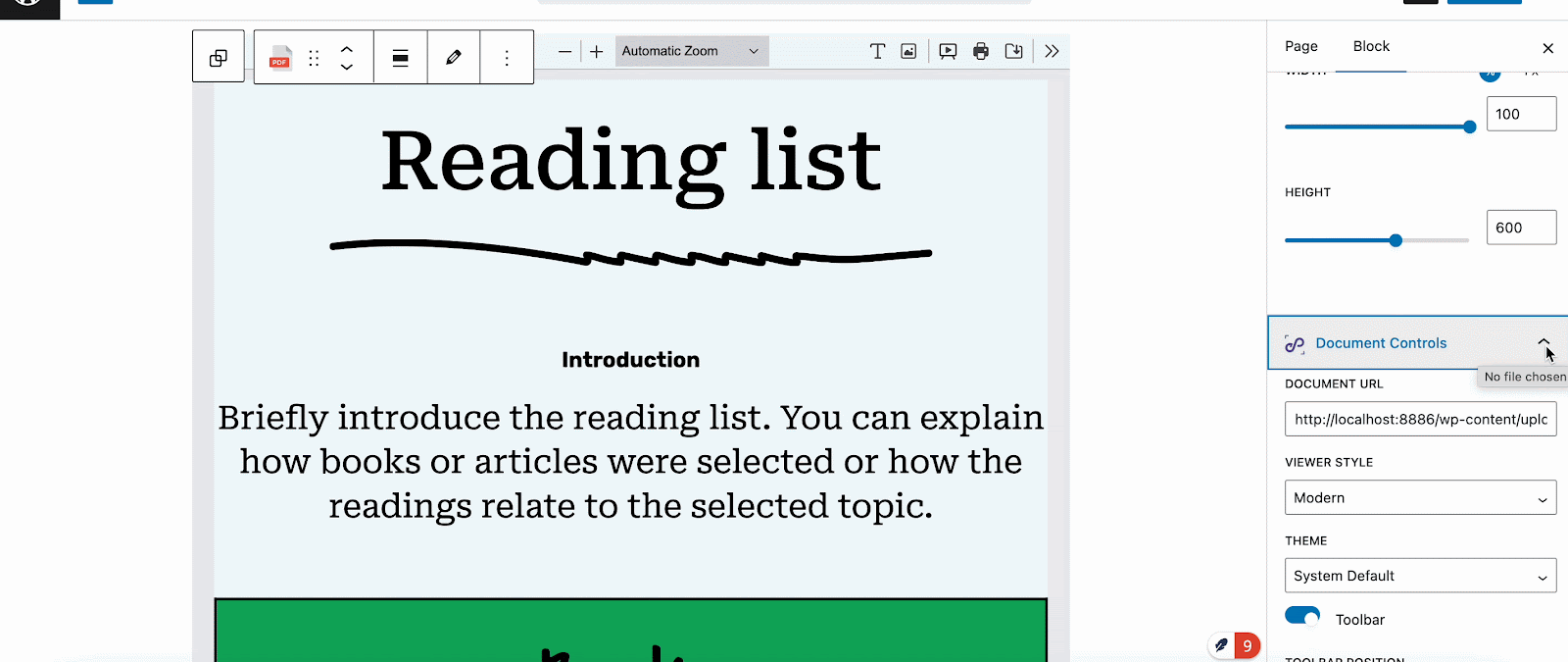The image size is (1568, 662).
Task: Move the block up
Action: click(347, 48)
